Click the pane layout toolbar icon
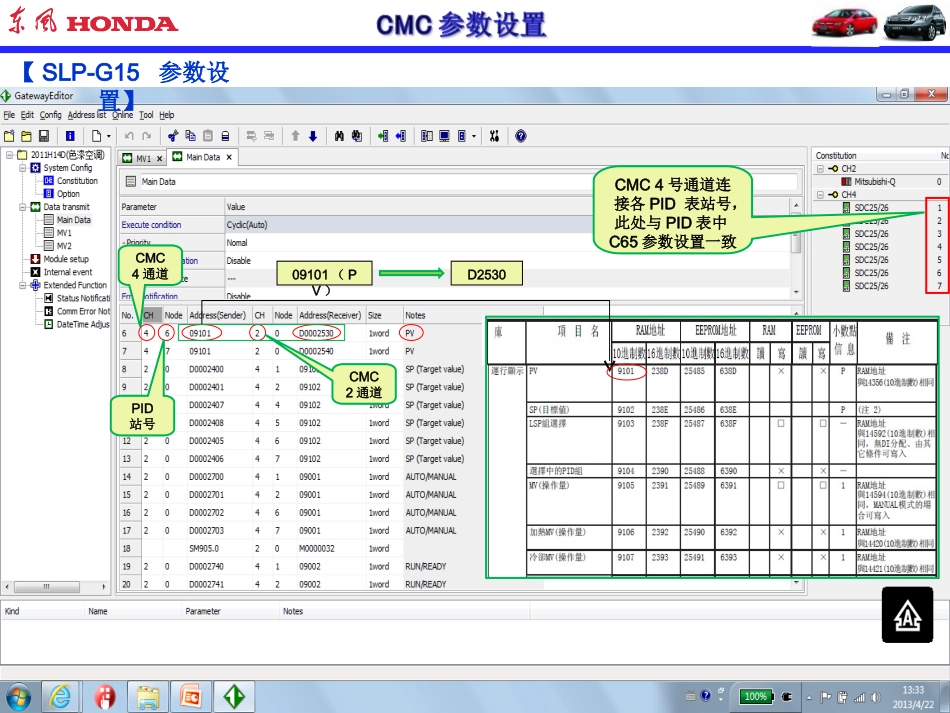 [427, 136]
